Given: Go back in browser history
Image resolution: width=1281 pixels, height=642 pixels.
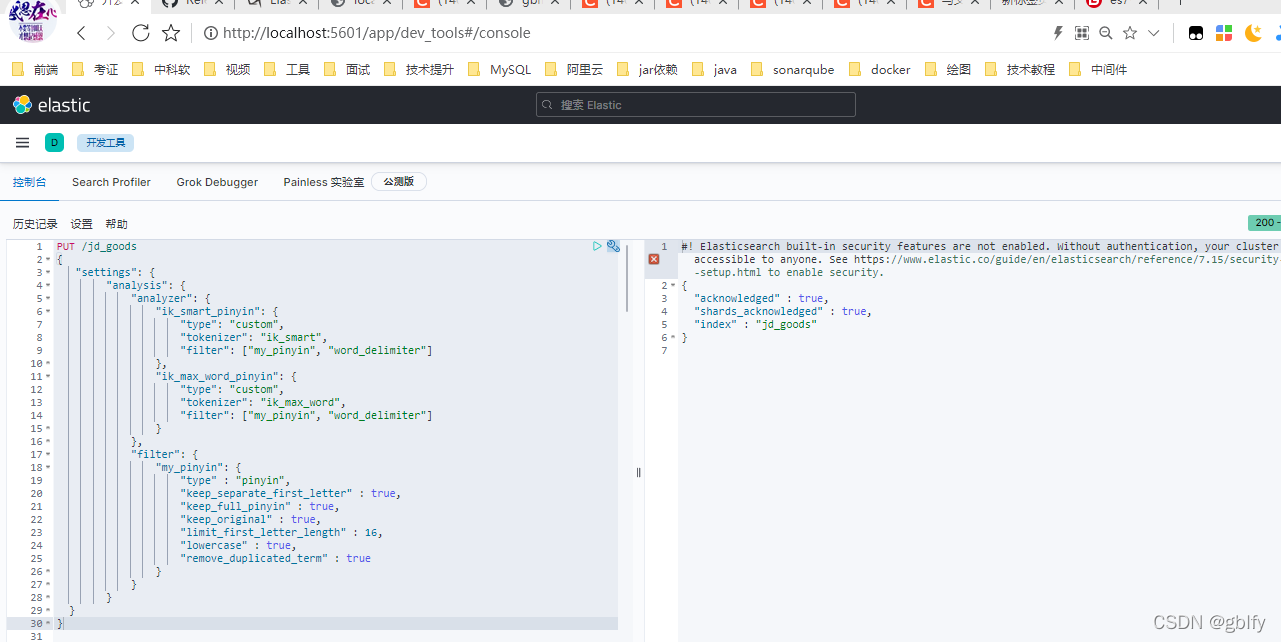Looking at the screenshot, I should pos(82,33).
